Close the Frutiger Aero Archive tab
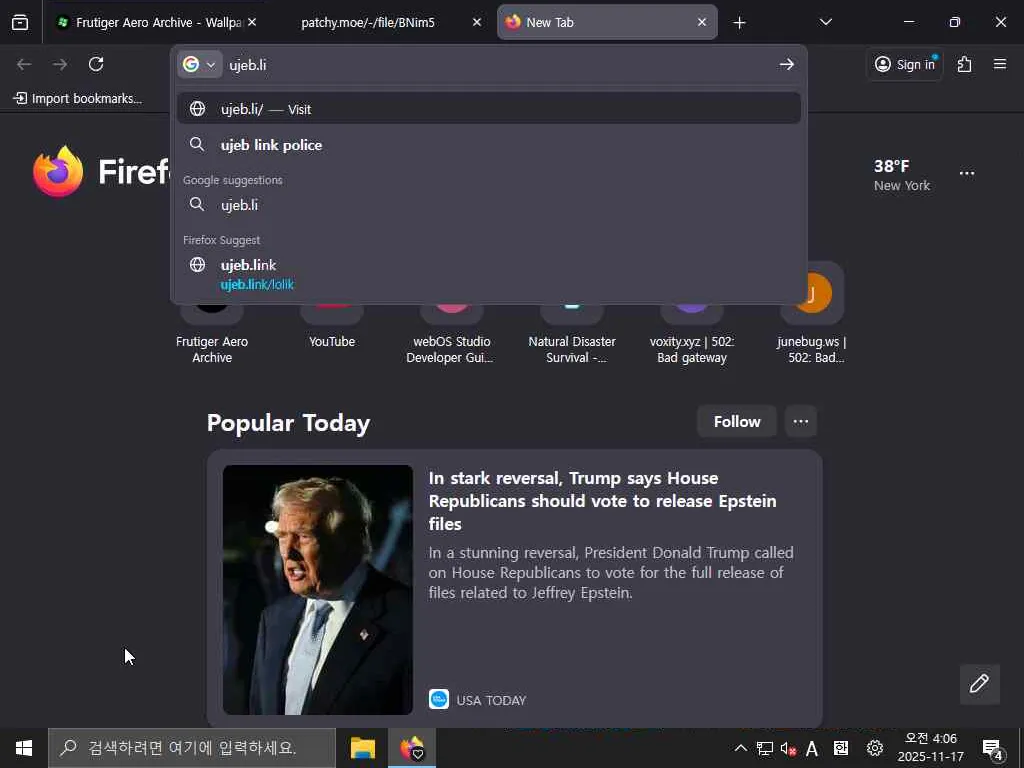This screenshot has width=1024, height=768. [252, 22]
